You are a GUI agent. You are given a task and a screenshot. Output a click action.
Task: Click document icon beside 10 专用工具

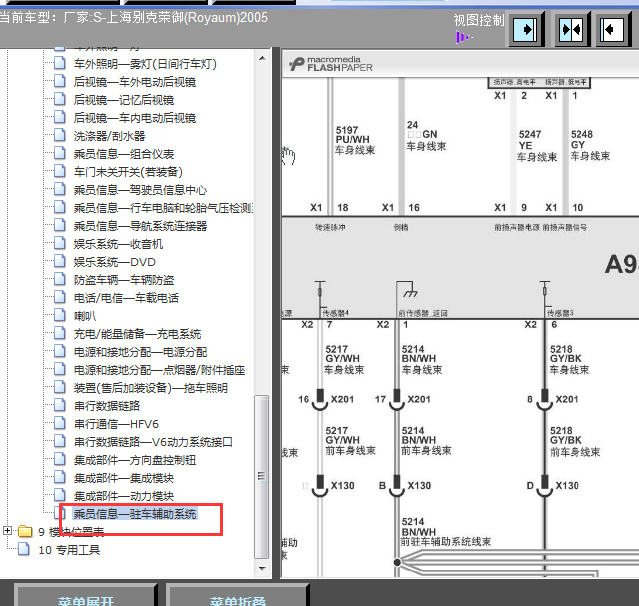[x=24, y=549]
